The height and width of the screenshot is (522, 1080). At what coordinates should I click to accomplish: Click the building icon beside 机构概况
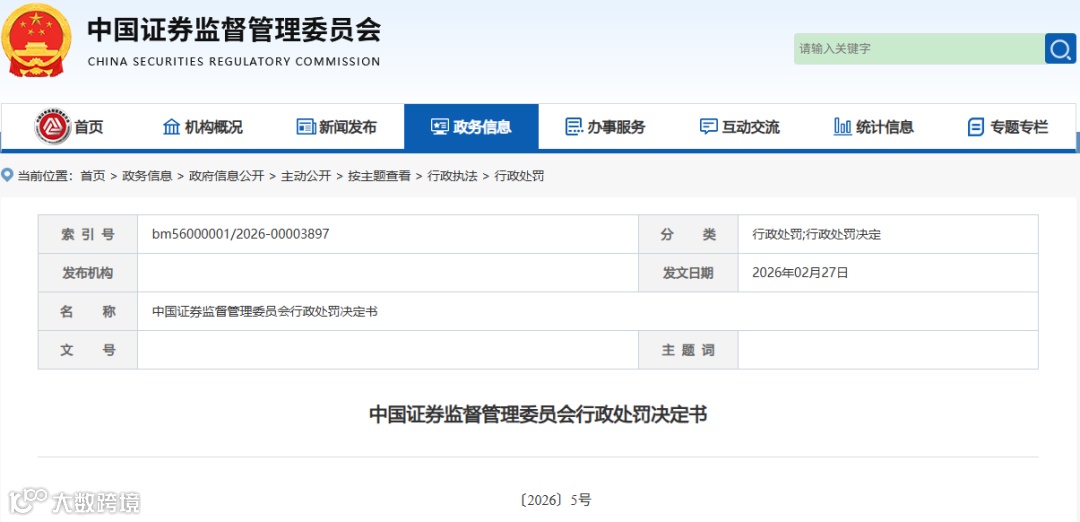point(171,127)
